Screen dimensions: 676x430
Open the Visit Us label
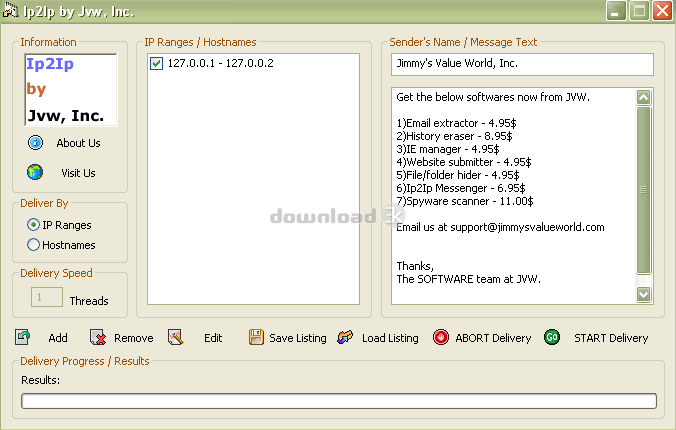[78, 173]
